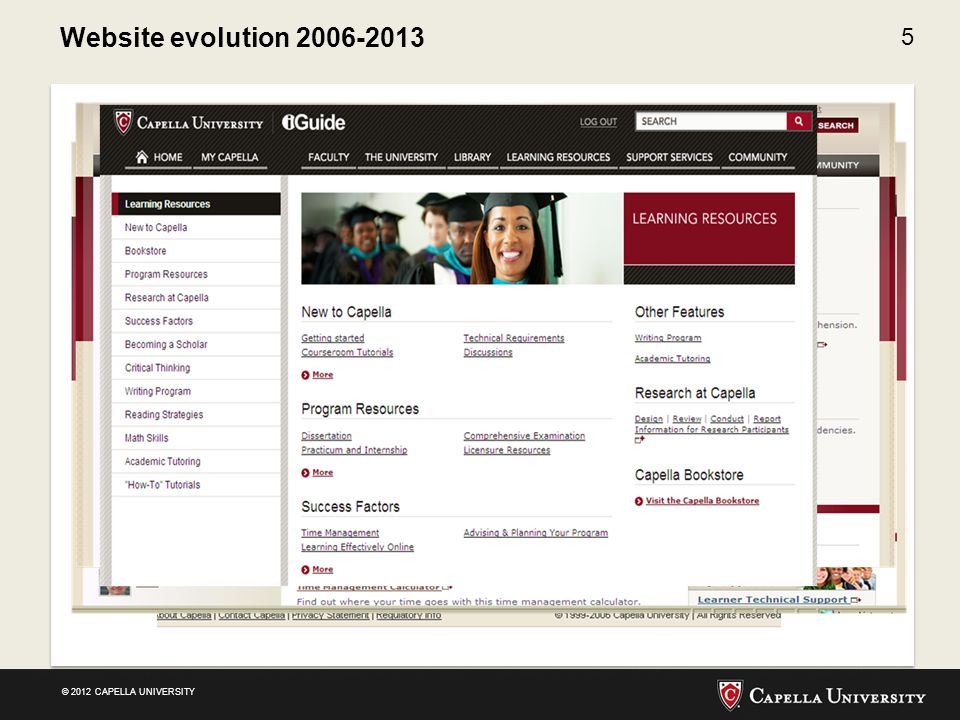
Task: Open the Practicum and Internship link
Action: pyautogui.click(x=354, y=450)
